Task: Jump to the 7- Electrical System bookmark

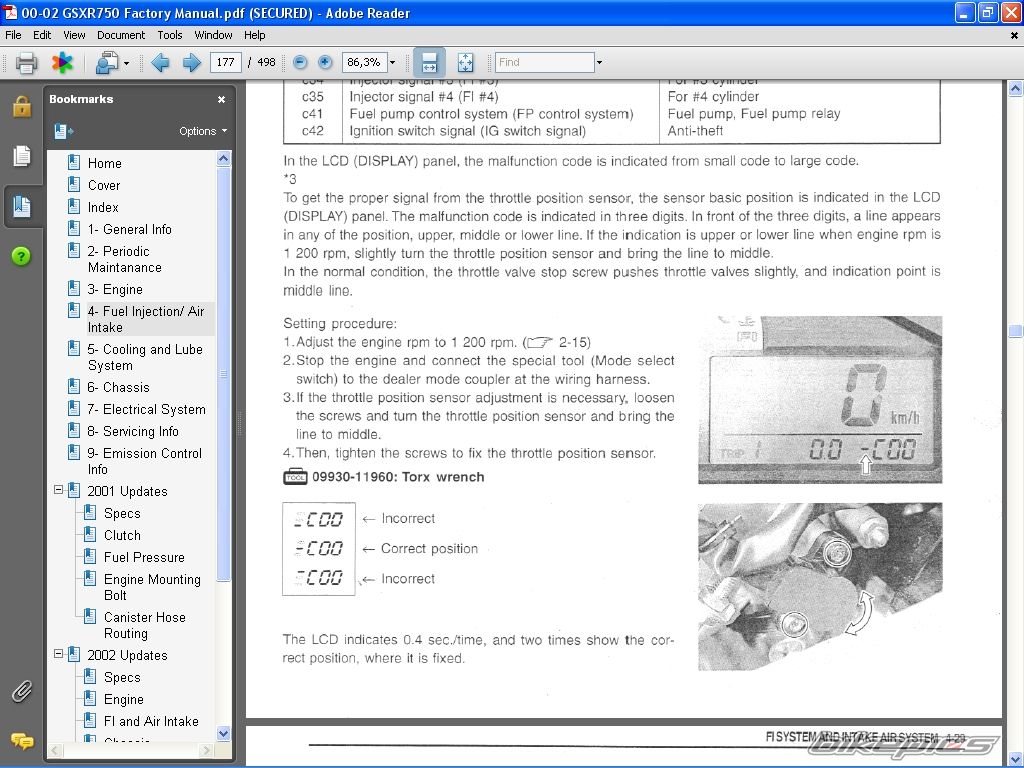Action: pyautogui.click(x=146, y=409)
